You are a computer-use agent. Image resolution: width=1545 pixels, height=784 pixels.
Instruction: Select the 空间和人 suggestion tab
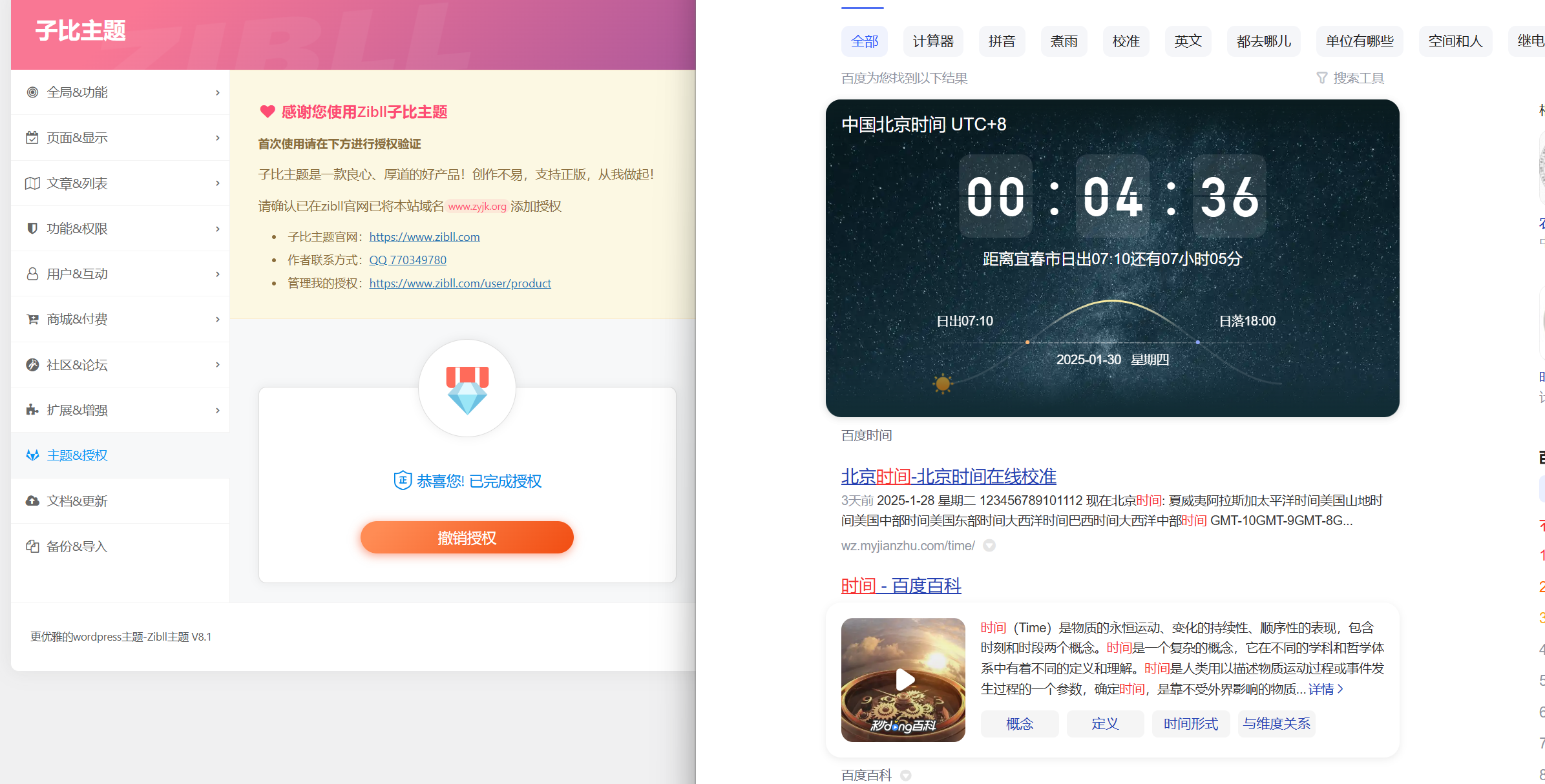1456,41
